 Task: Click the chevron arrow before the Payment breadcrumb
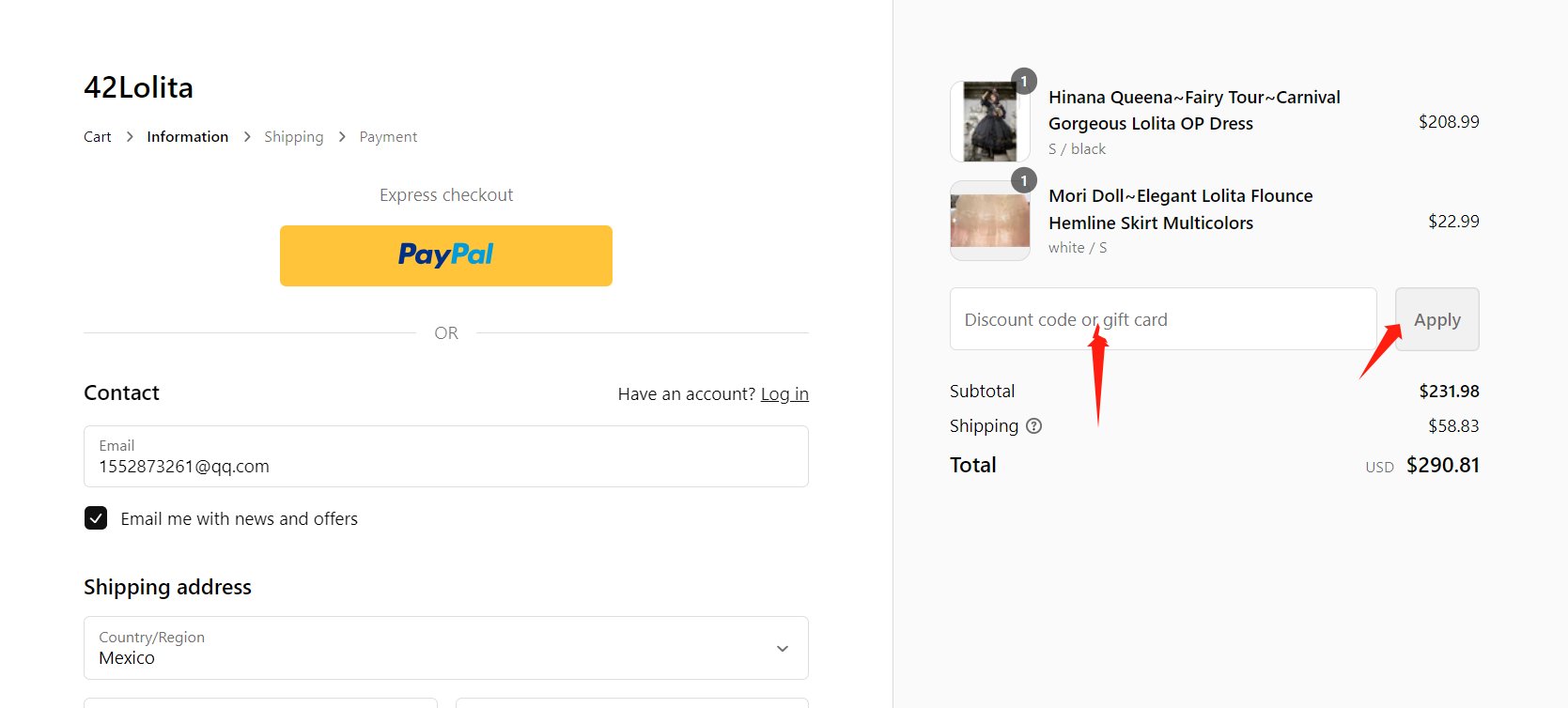(342, 137)
